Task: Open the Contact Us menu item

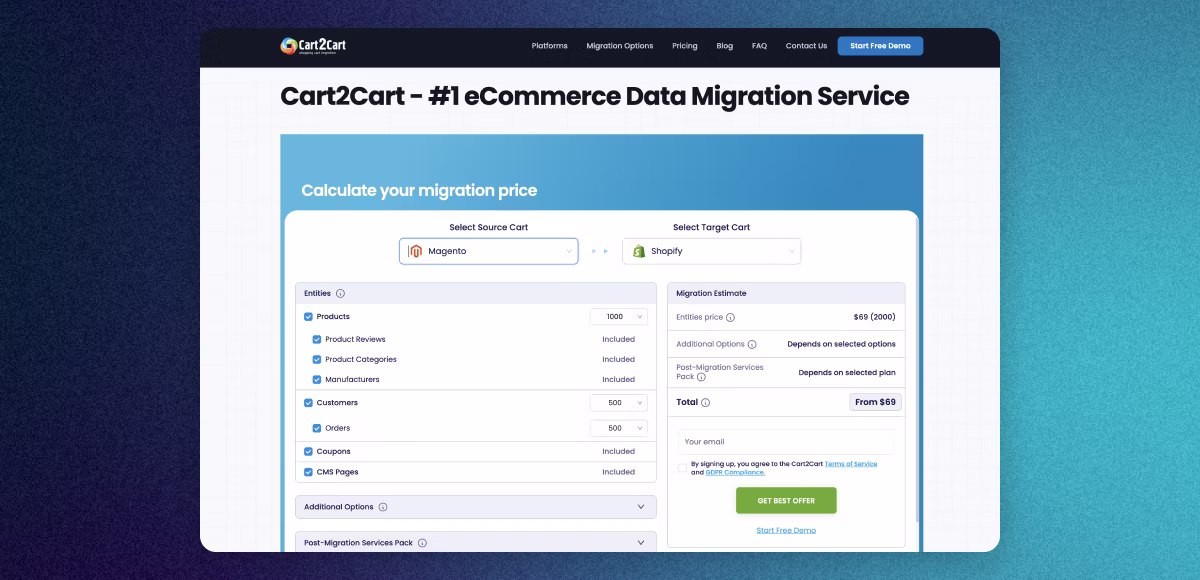Action: click(806, 46)
